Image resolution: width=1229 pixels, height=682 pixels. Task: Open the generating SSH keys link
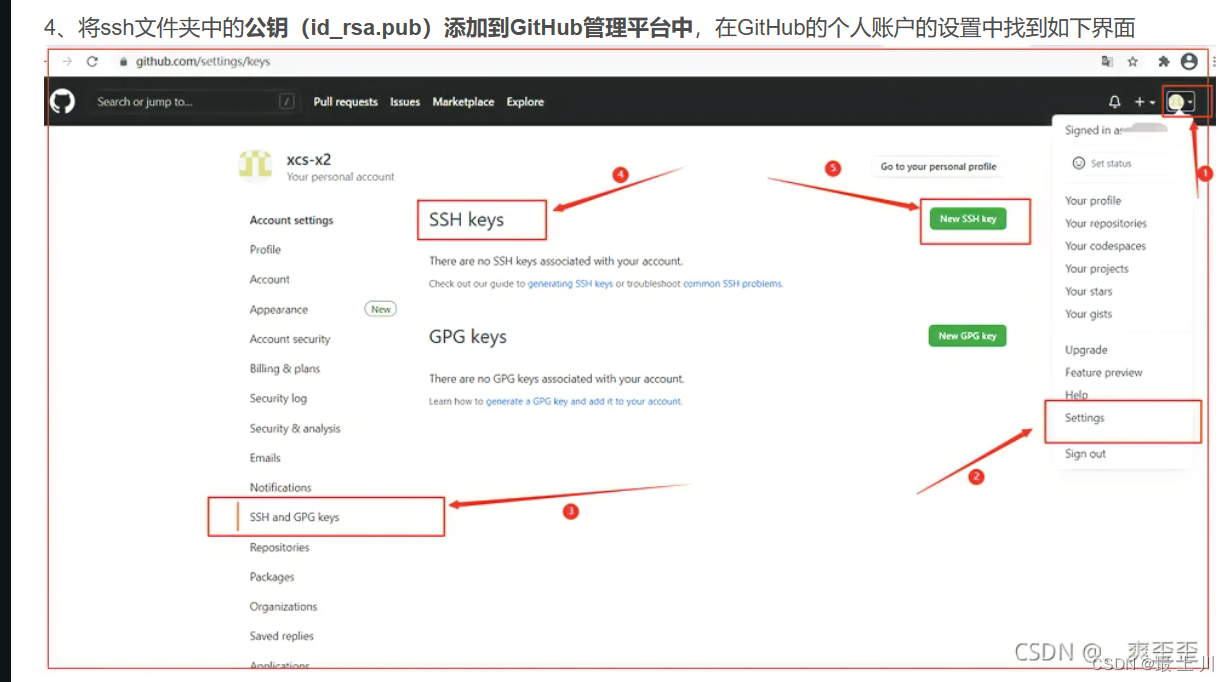pos(571,284)
